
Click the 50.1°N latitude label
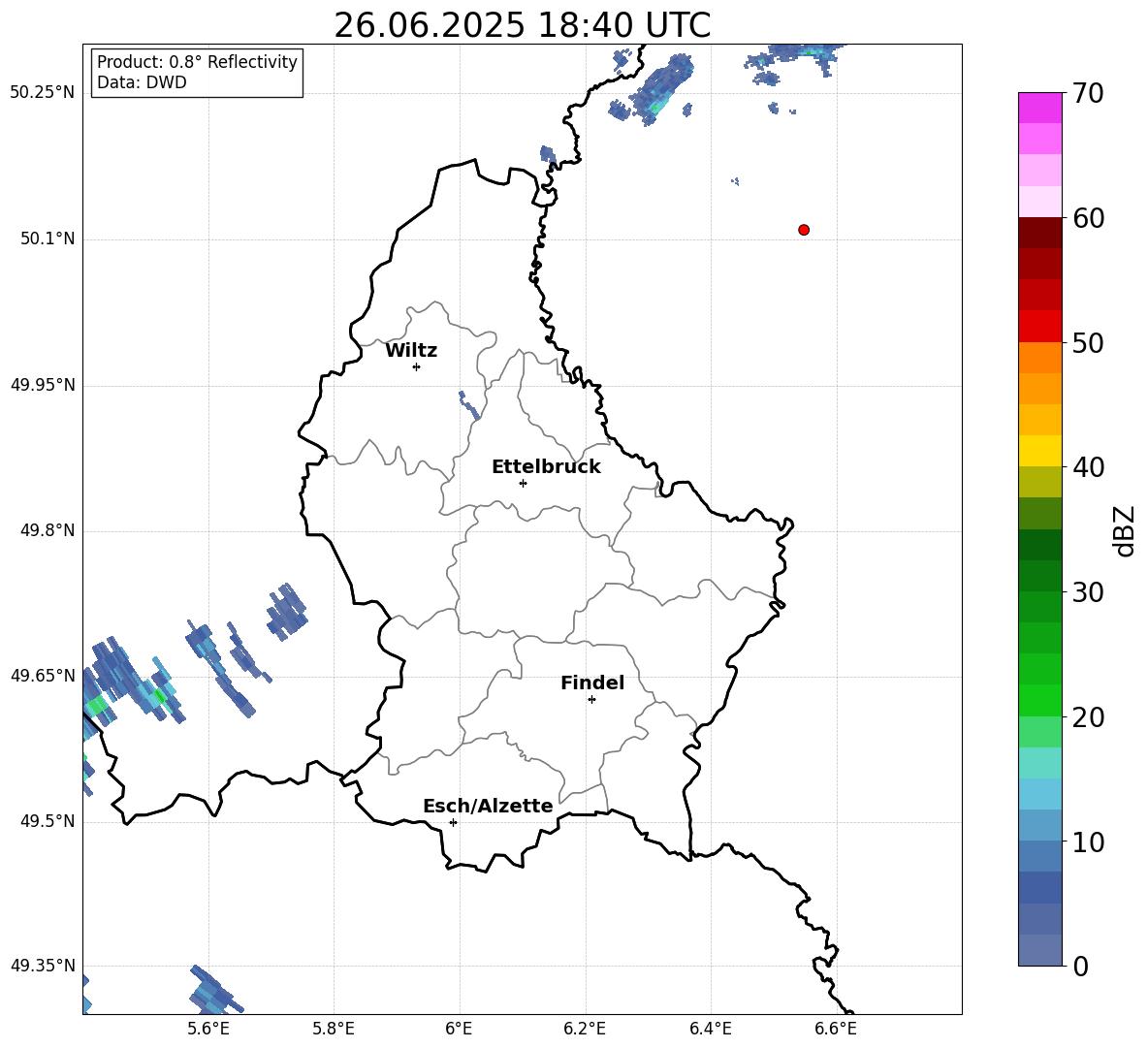click(48, 238)
